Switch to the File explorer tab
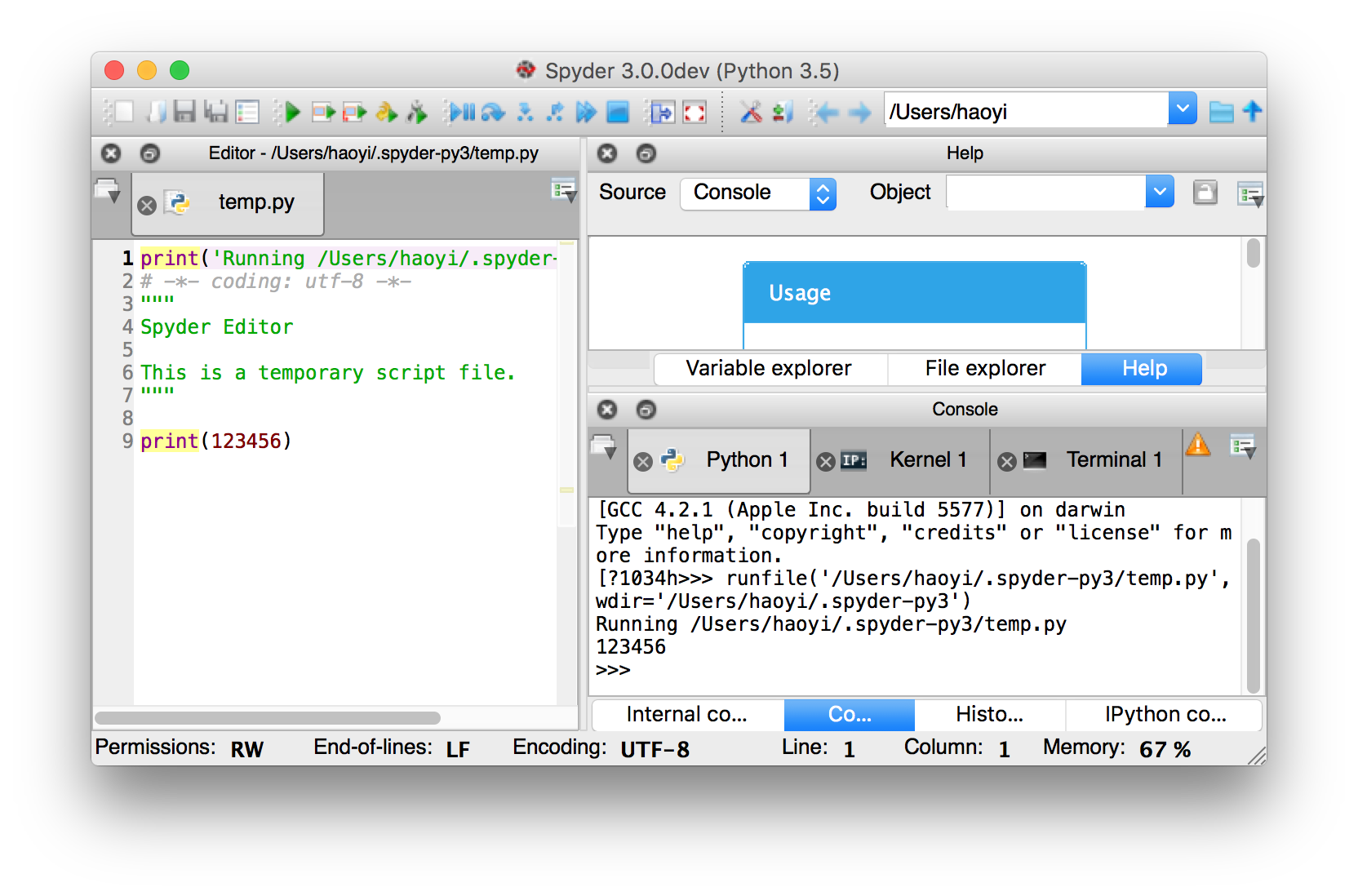The image size is (1358, 896). pos(985,369)
